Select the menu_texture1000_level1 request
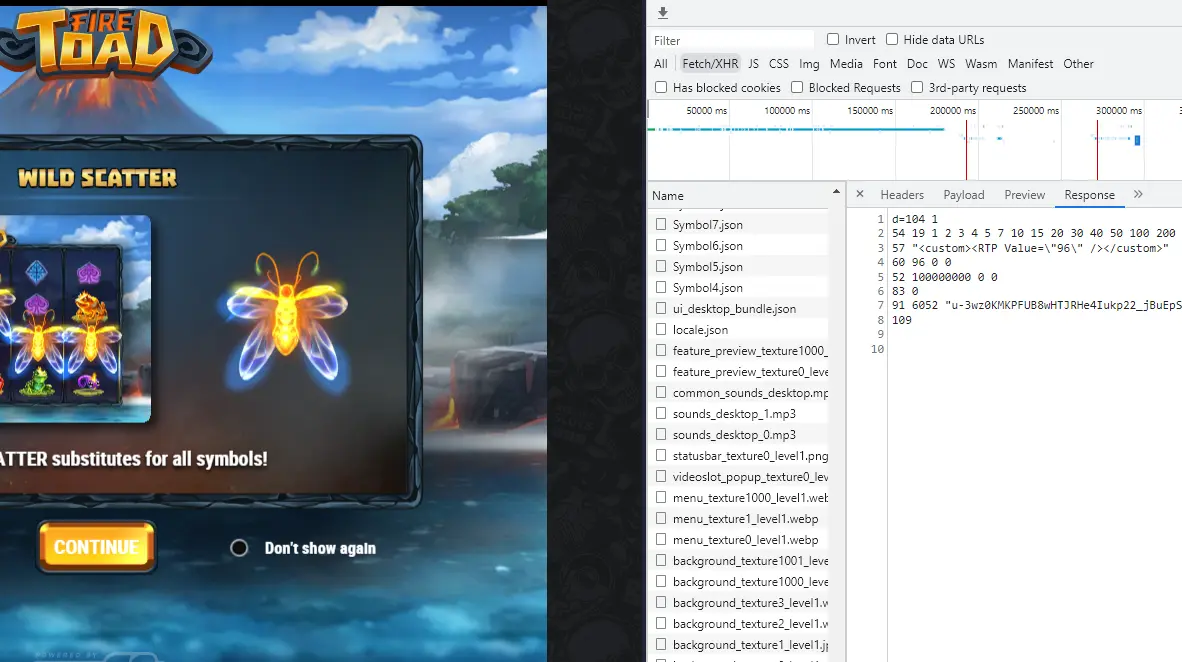 point(750,498)
